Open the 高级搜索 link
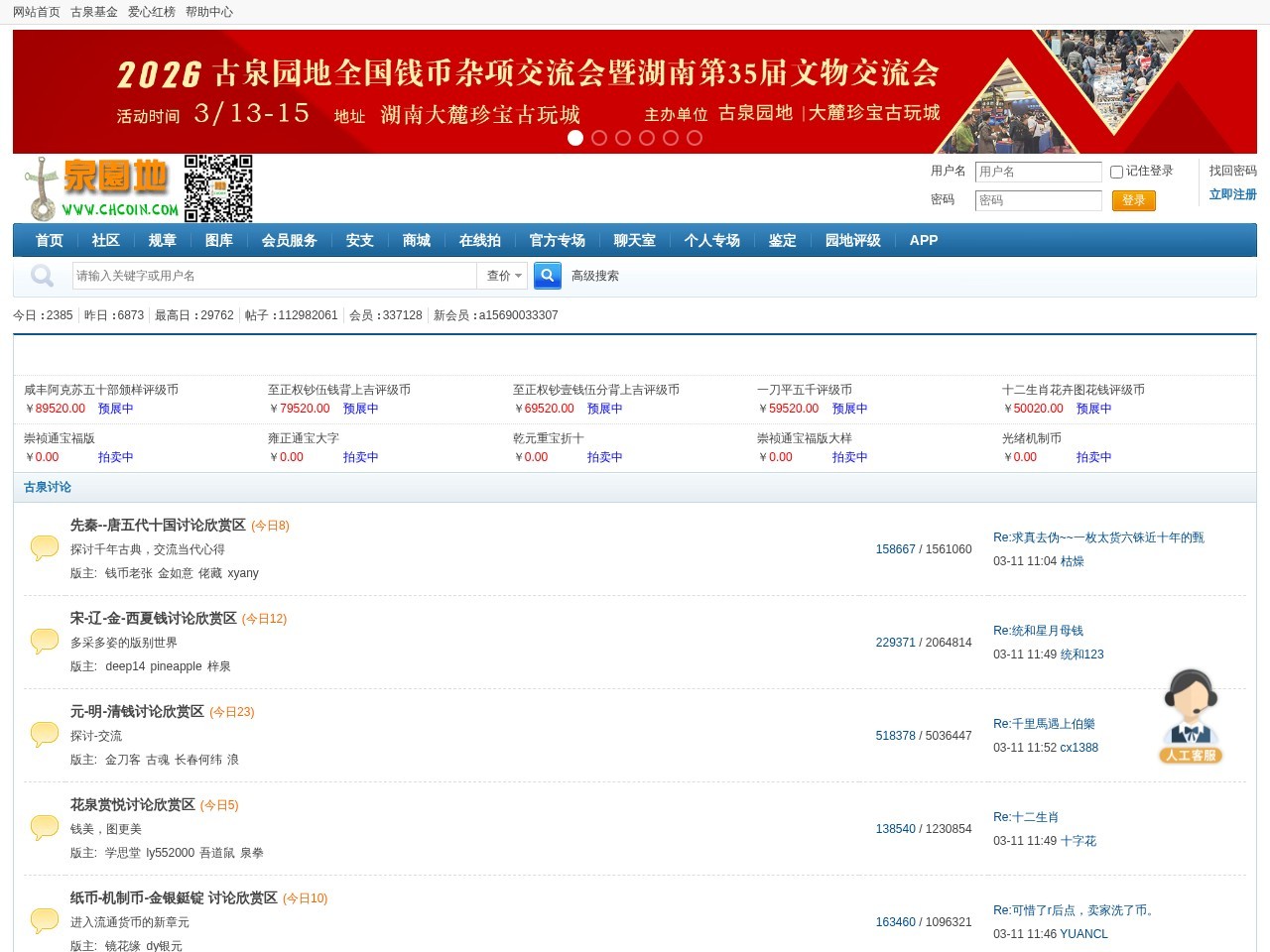Screen dimensions: 1270x952 tap(594, 276)
